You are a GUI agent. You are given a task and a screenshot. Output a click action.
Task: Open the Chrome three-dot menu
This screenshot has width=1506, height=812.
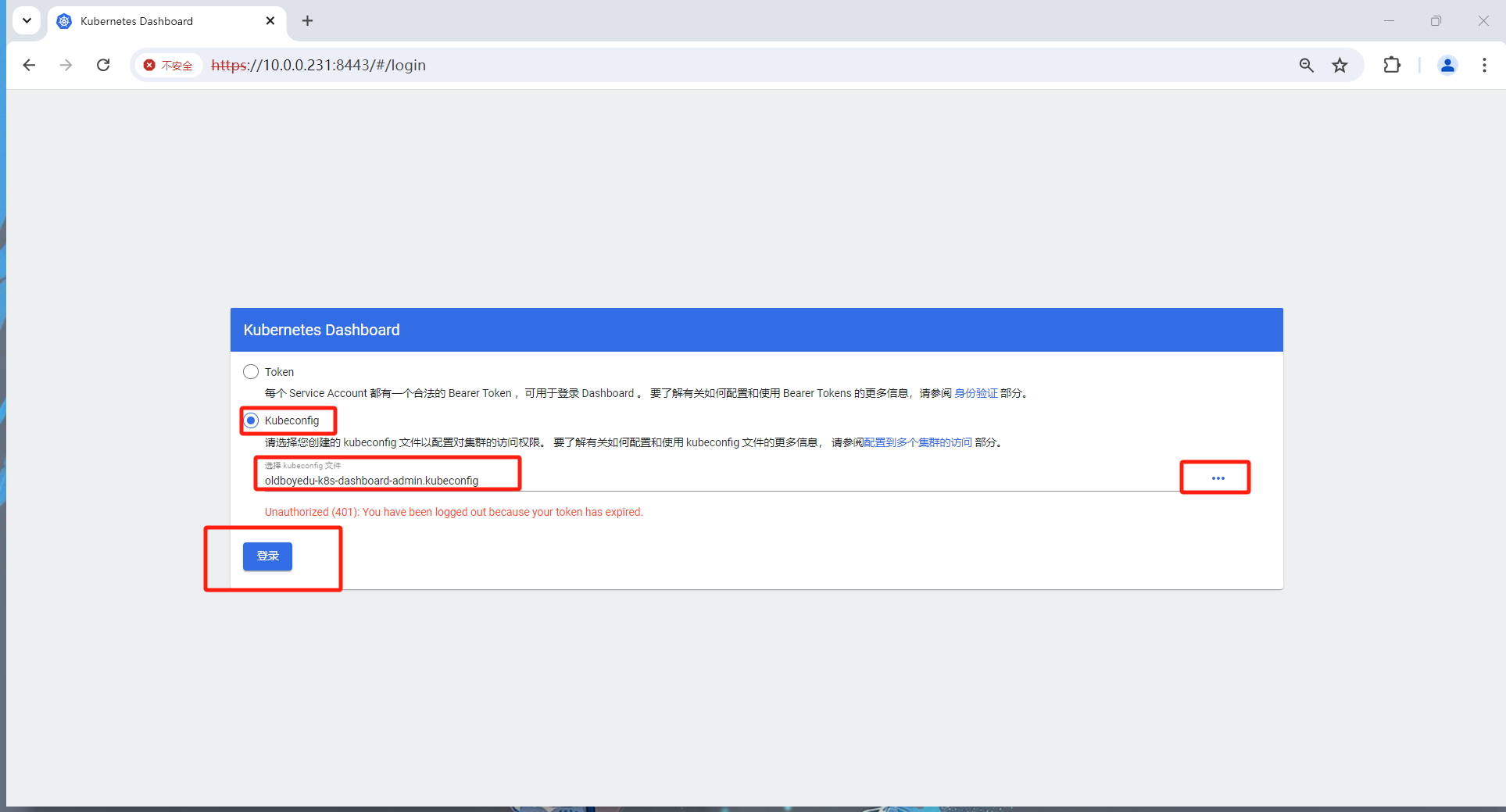coord(1484,65)
